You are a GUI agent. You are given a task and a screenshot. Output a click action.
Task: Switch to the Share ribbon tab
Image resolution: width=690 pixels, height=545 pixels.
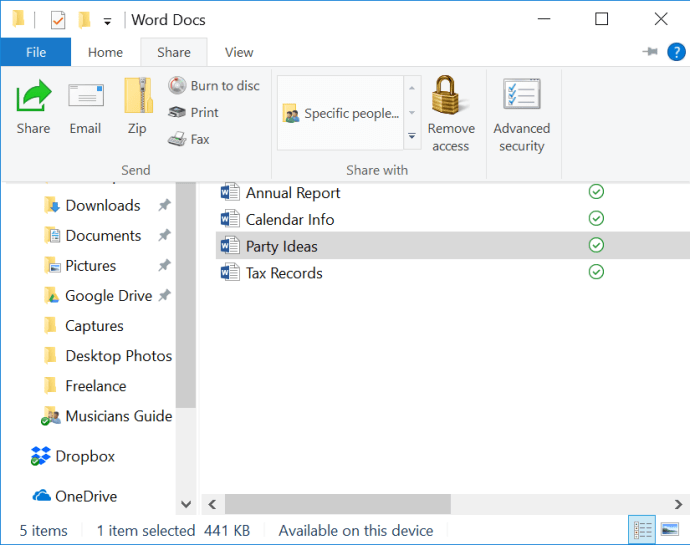tap(174, 52)
